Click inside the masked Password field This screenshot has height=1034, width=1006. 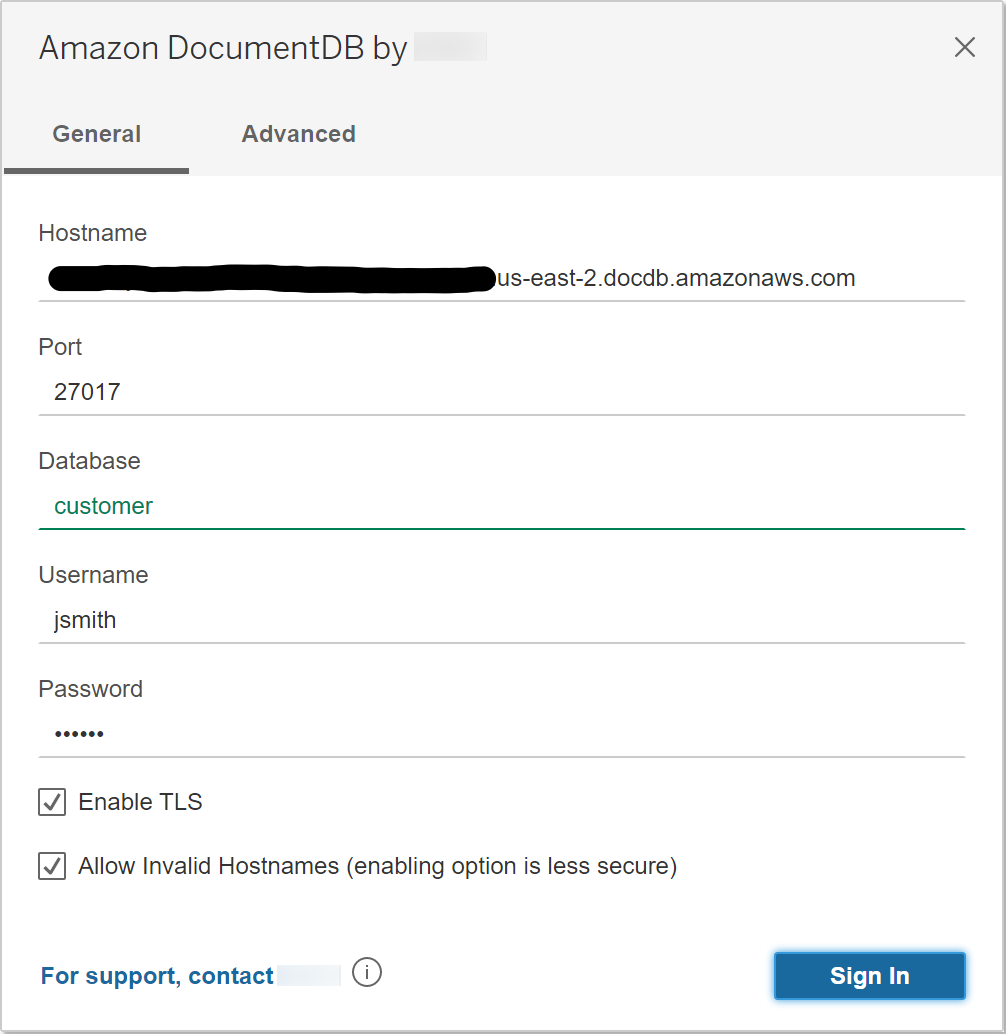click(500, 734)
